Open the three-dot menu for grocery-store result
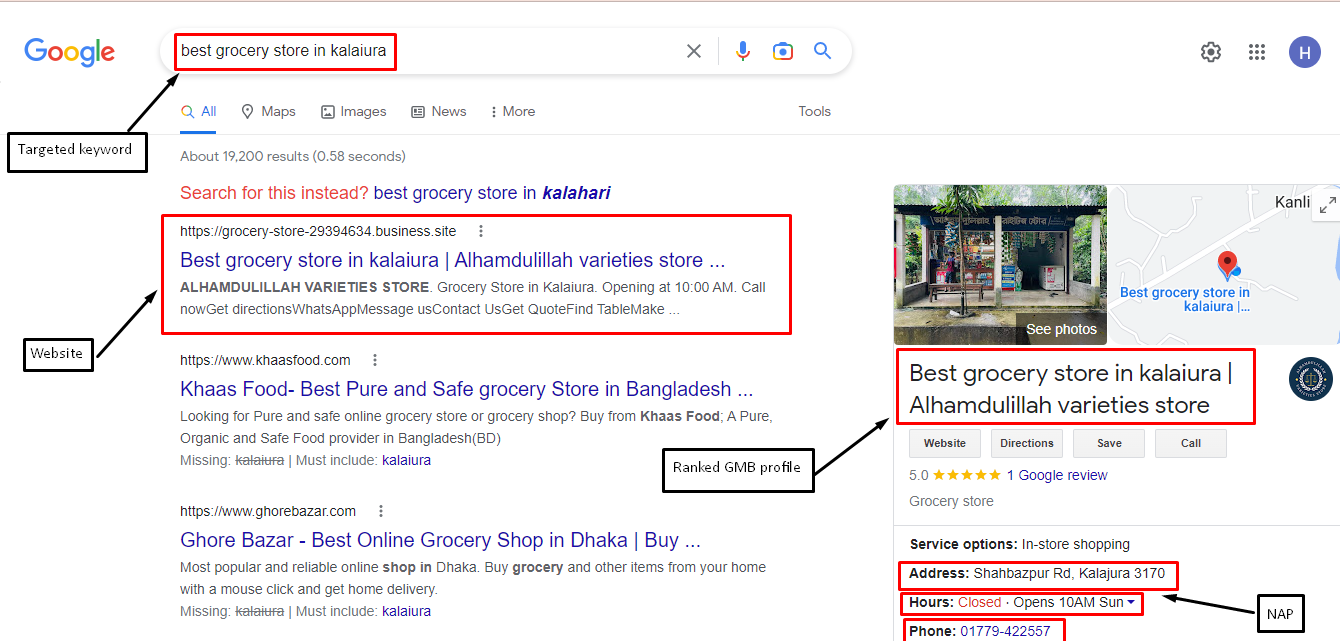The height and width of the screenshot is (641, 1340). pos(481,231)
